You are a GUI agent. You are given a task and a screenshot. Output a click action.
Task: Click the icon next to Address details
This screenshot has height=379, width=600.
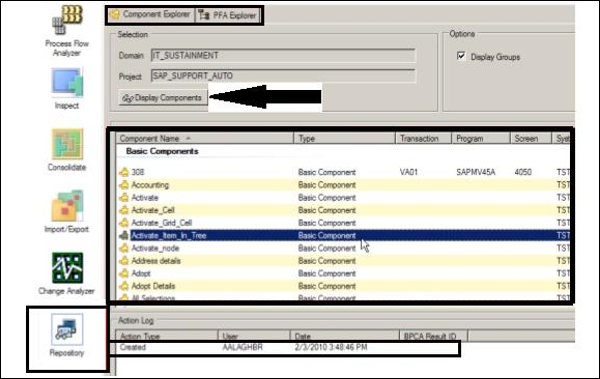point(124,261)
